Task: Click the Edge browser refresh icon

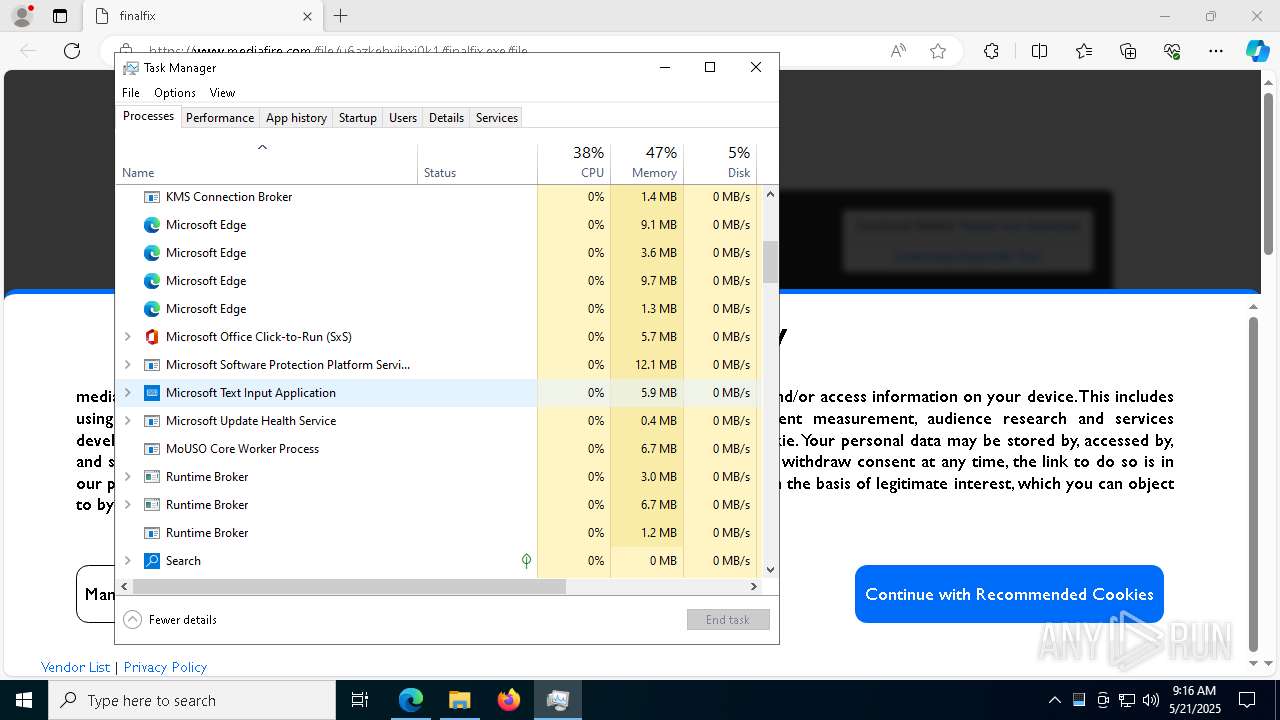Action: (x=72, y=51)
